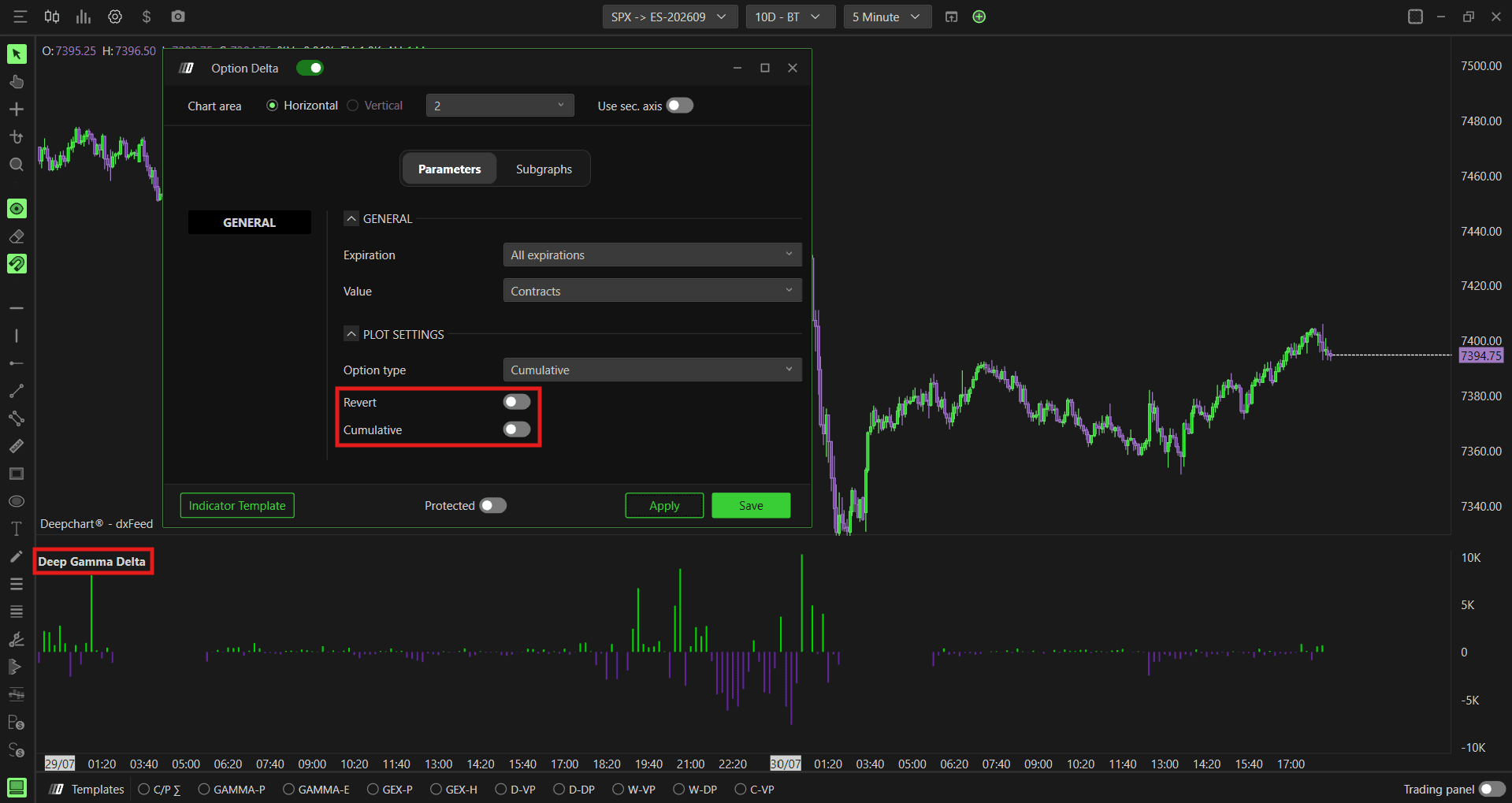
Task: Collapse the PLOT SETTINGS section
Action: click(x=351, y=334)
